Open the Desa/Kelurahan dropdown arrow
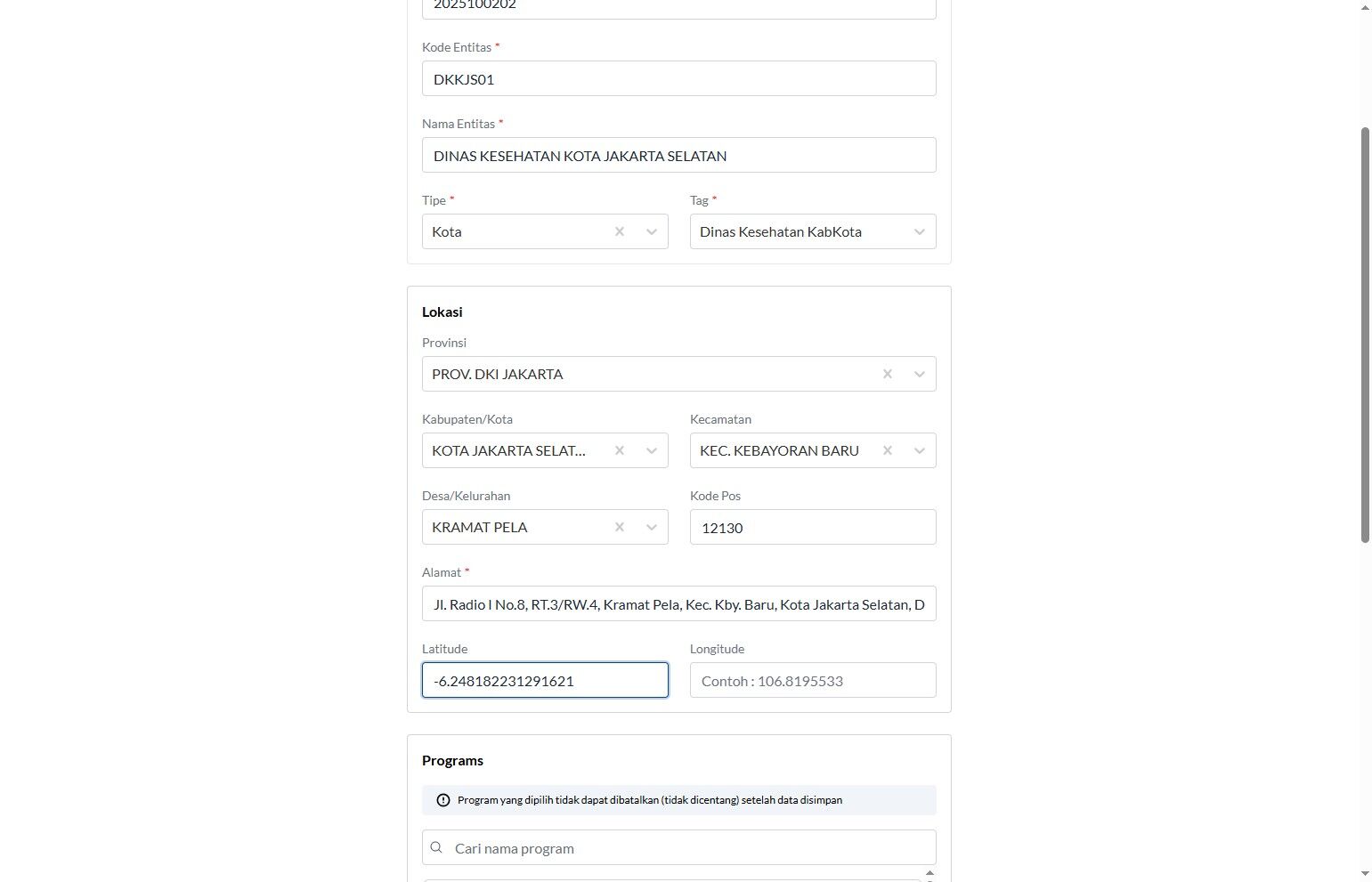Image resolution: width=1372 pixels, height=882 pixels. pos(652,527)
